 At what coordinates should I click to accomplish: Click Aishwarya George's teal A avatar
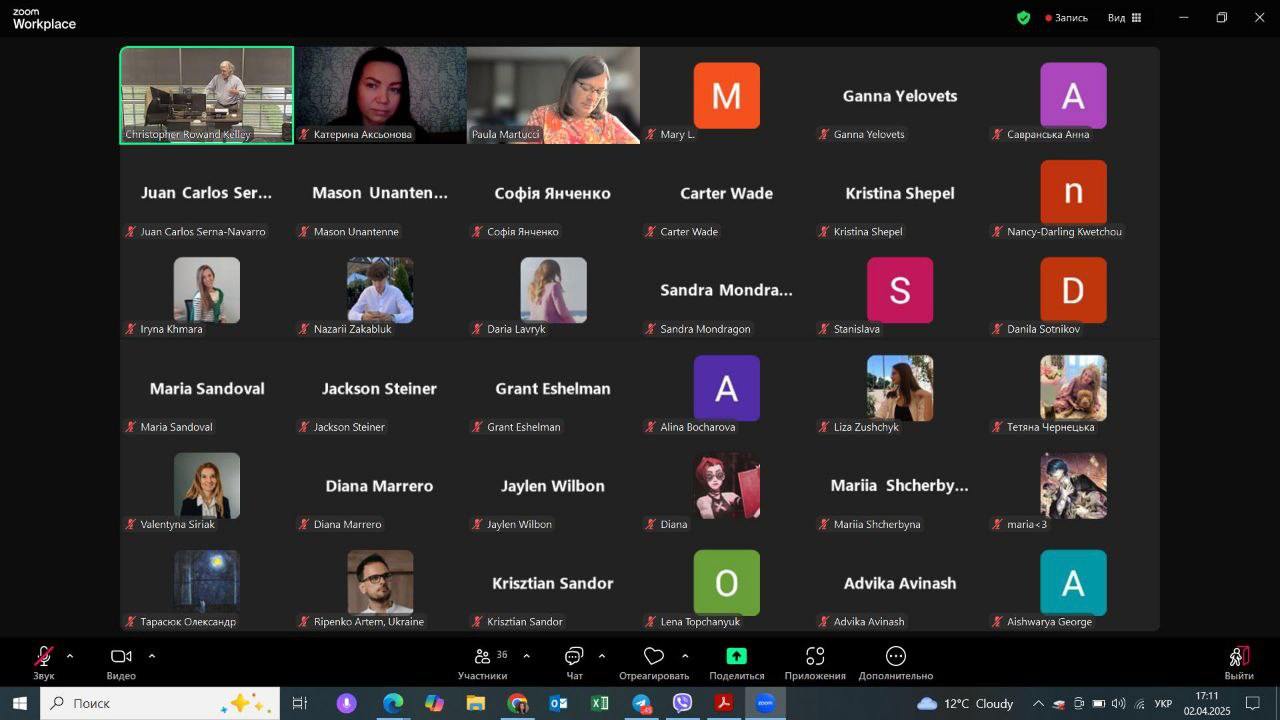click(x=1073, y=583)
